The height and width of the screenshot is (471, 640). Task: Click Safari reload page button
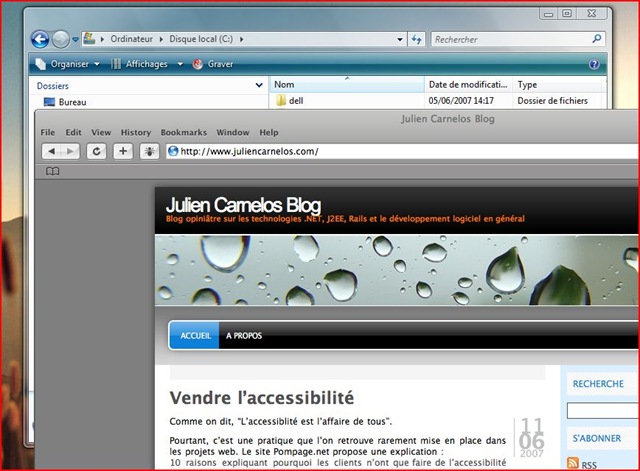pyautogui.click(x=96, y=151)
